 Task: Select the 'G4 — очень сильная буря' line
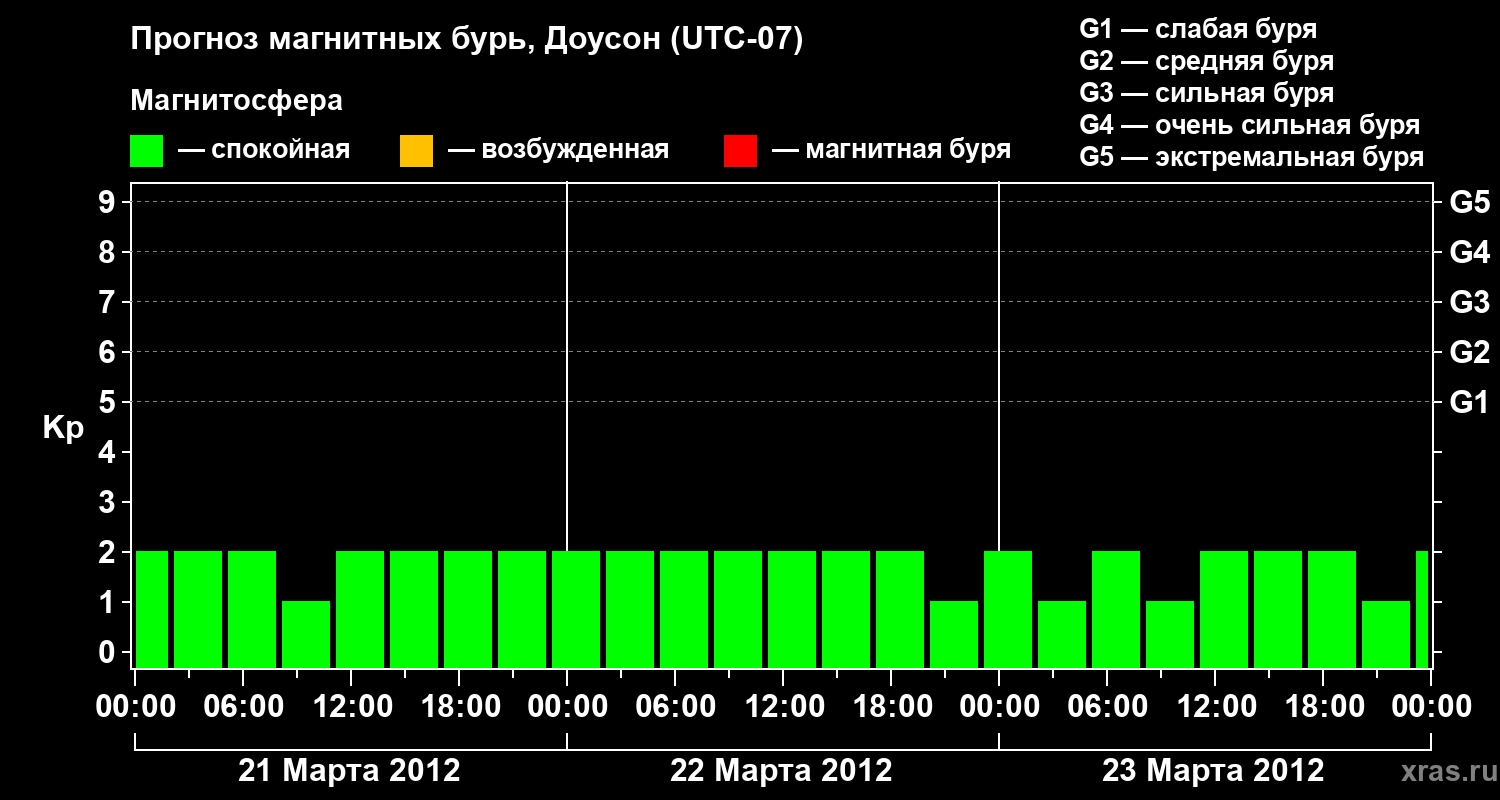coord(1250,125)
